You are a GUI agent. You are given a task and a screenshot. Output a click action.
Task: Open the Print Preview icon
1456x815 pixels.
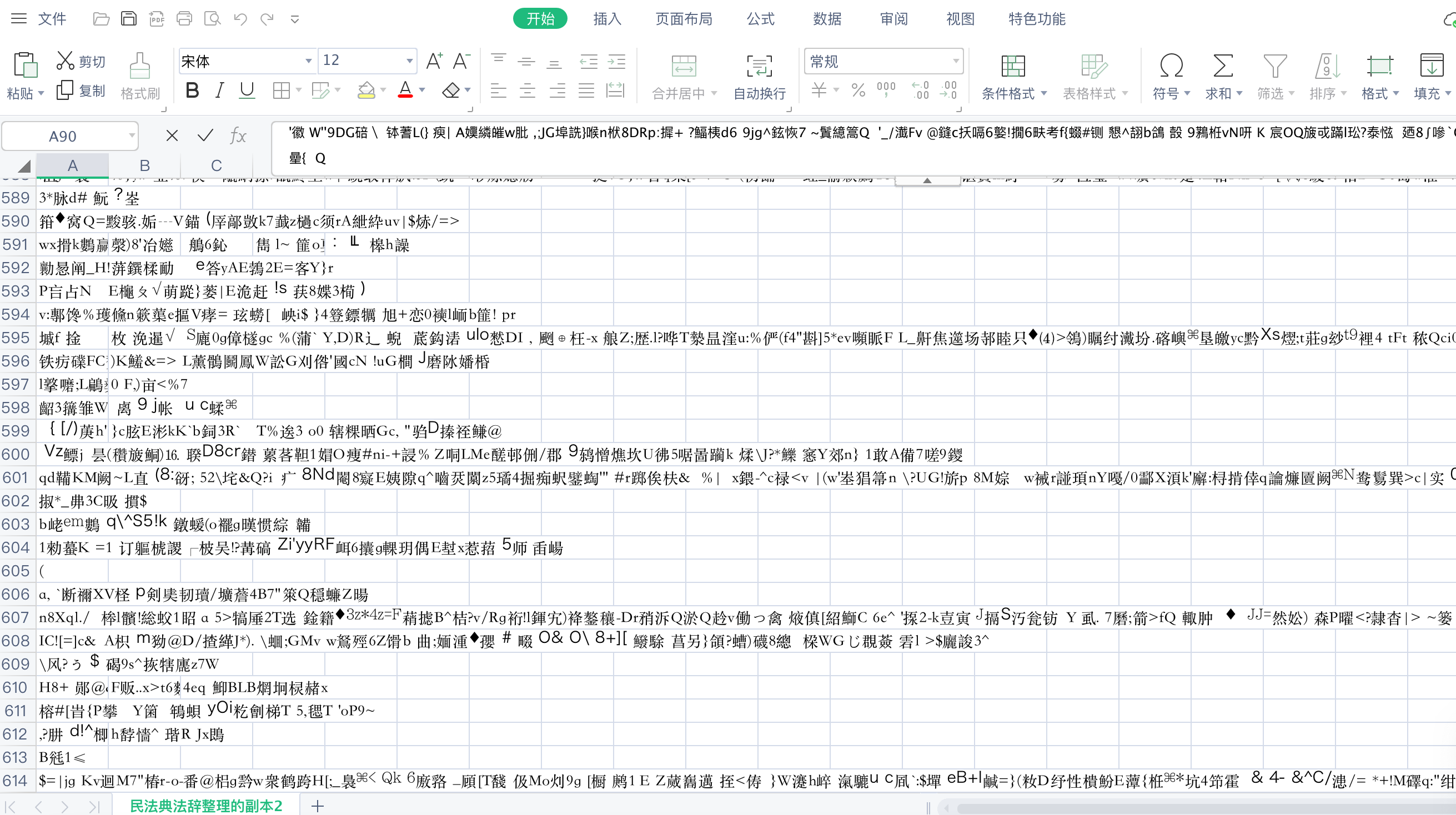212,19
